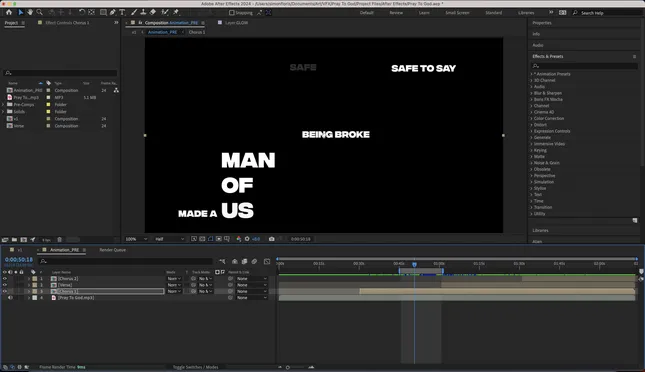The width and height of the screenshot is (645, 372).
Task: Toggle mask and shape path visibility
Action: [210, 239]
